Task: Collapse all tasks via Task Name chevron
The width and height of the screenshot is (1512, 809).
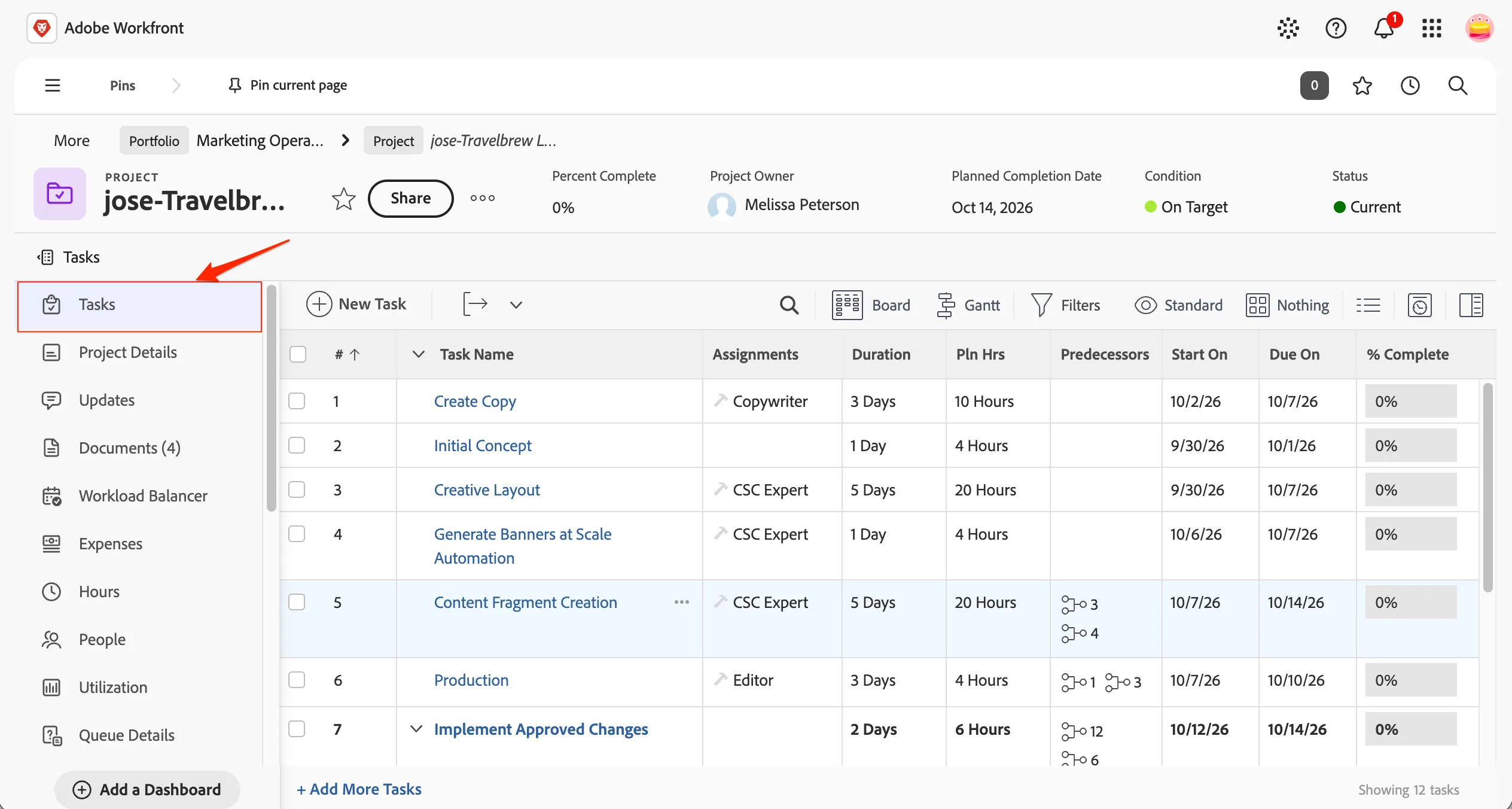Action: point(419,354)
